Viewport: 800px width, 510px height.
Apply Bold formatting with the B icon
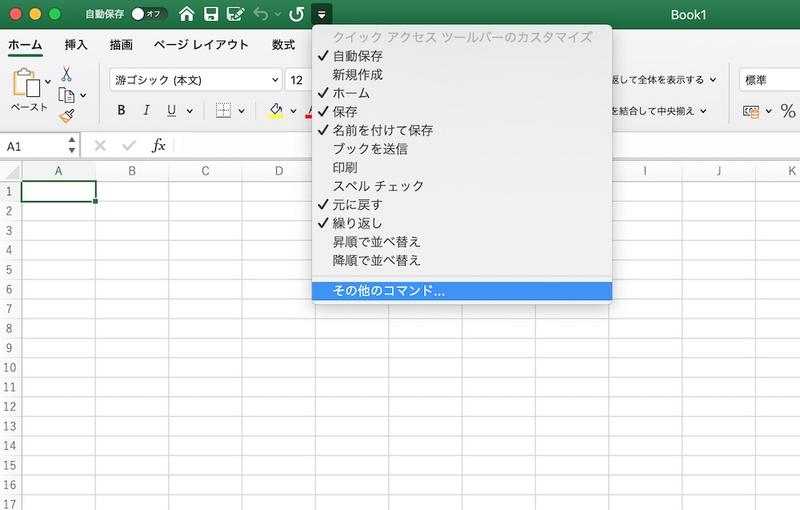122,111
